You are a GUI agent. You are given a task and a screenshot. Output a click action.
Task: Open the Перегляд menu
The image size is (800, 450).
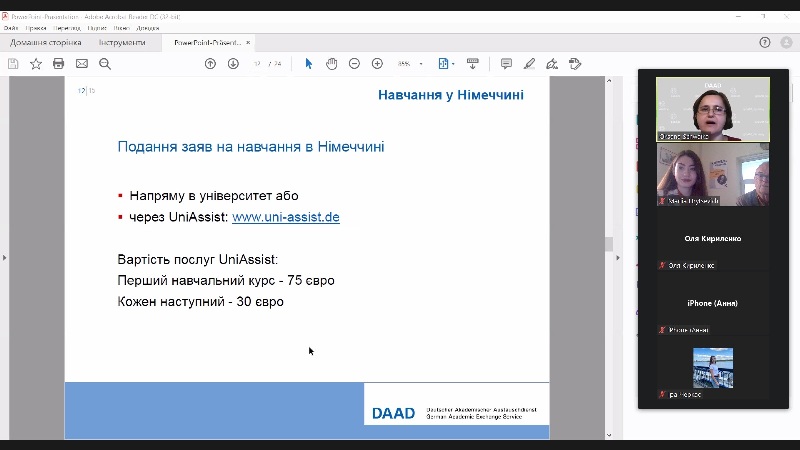coord(67,28)
